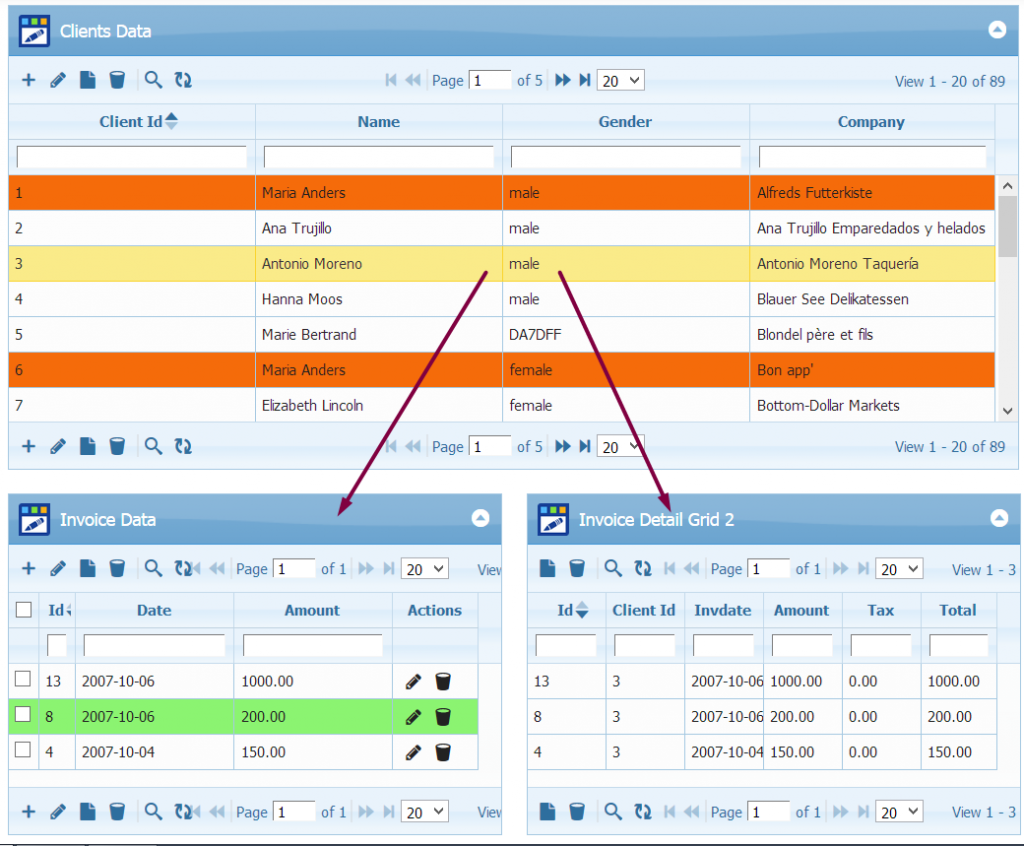Image resolution: width=1024 pixels, height=846 pixels.
Task: Toggle the select-all checkbox in Invoice Data header
Action: pos(23,609)
